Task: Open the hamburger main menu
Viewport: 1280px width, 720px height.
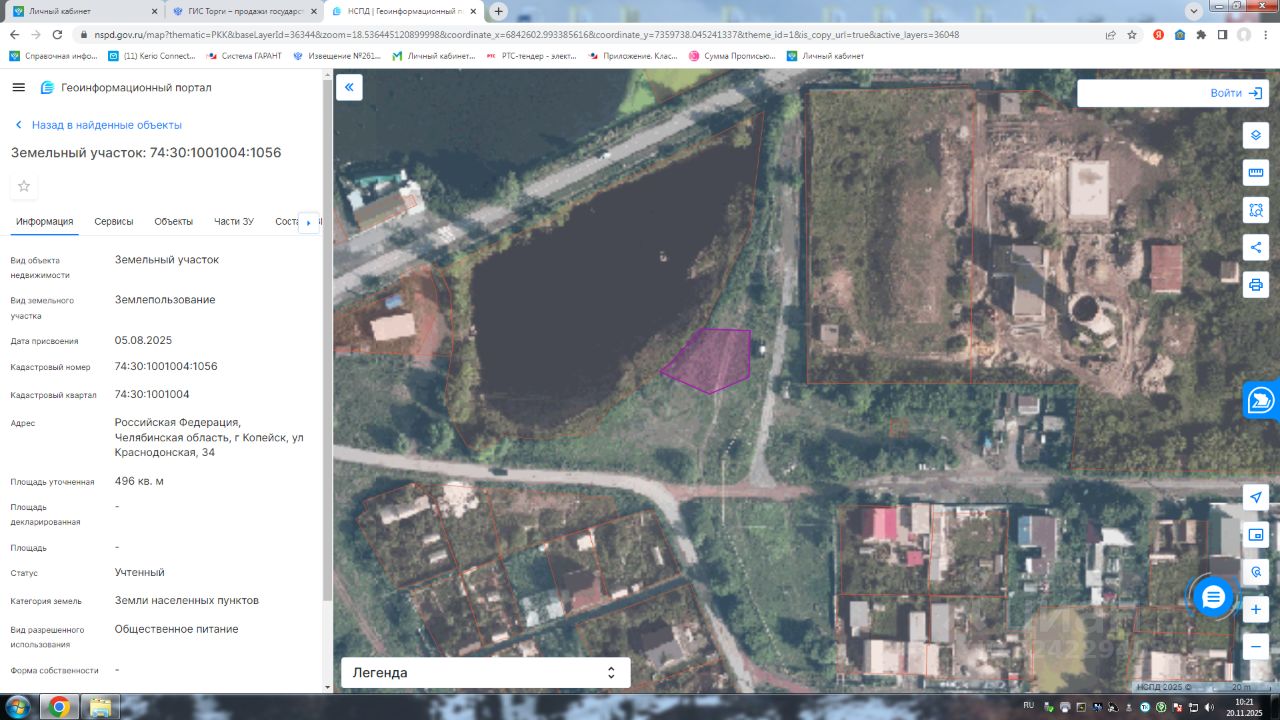Action: pyautogui.click(x=18, y=87)
